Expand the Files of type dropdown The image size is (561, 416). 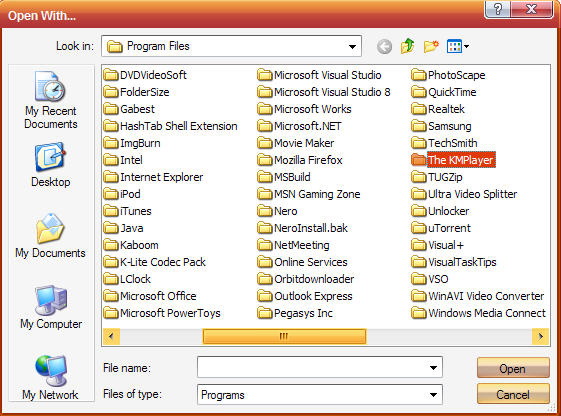click(x=433, y=395)
